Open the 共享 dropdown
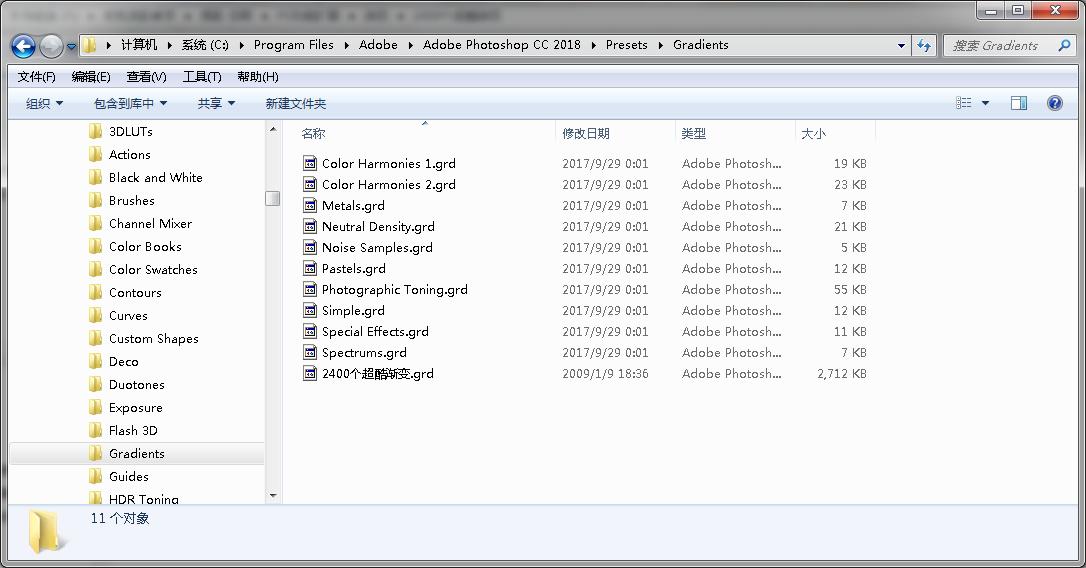Viewport: 1086px width, 568px height. pyautogui.click(x=216, y=103)
